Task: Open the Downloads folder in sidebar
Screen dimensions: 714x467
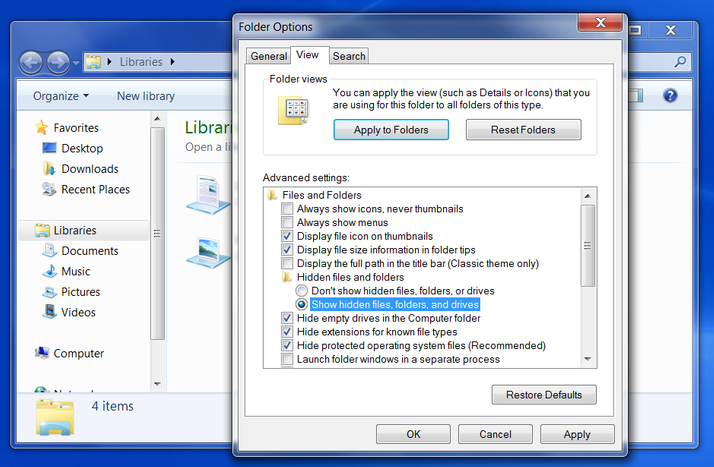Action: [89, 169]
